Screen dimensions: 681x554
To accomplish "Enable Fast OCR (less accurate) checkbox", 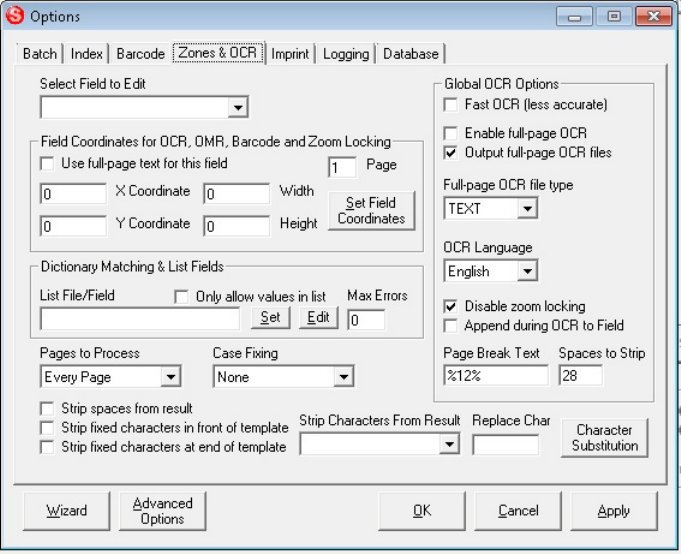I will 450,105.
